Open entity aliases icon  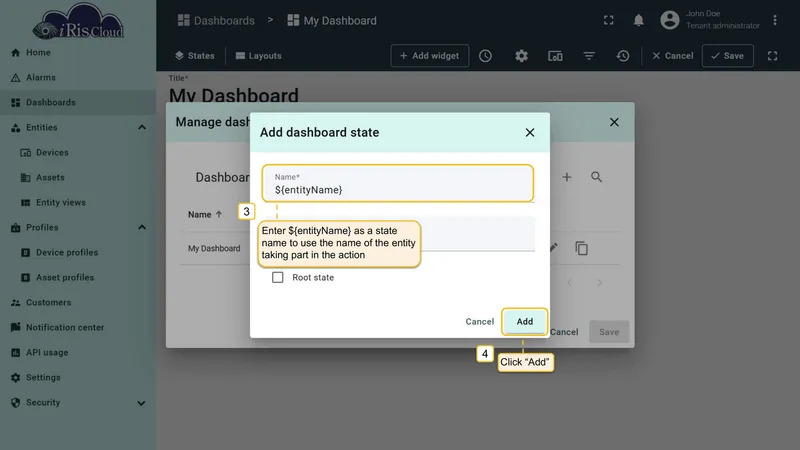(x=555, y=56)
